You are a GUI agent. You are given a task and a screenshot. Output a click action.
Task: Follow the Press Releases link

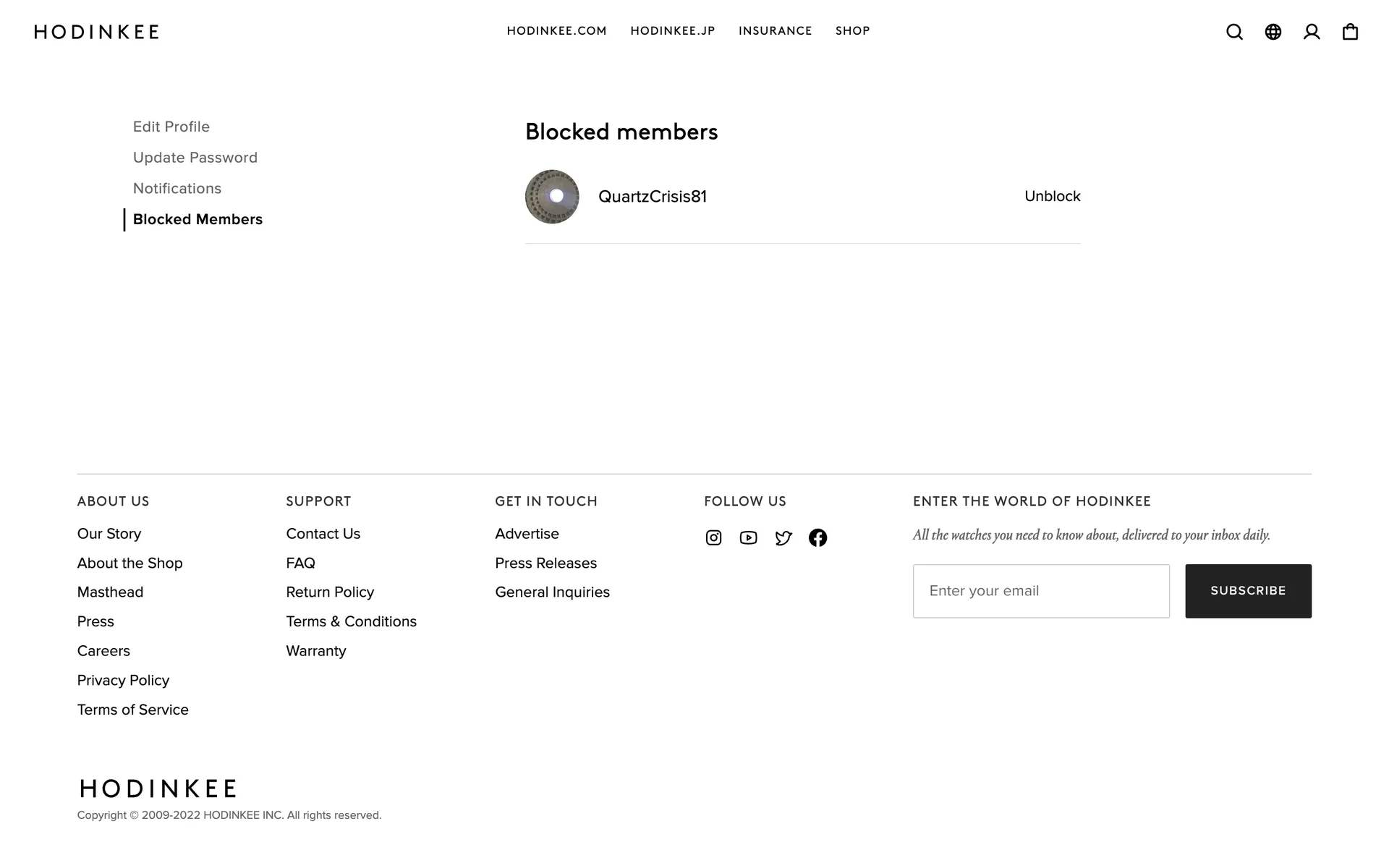click(545, 563)
